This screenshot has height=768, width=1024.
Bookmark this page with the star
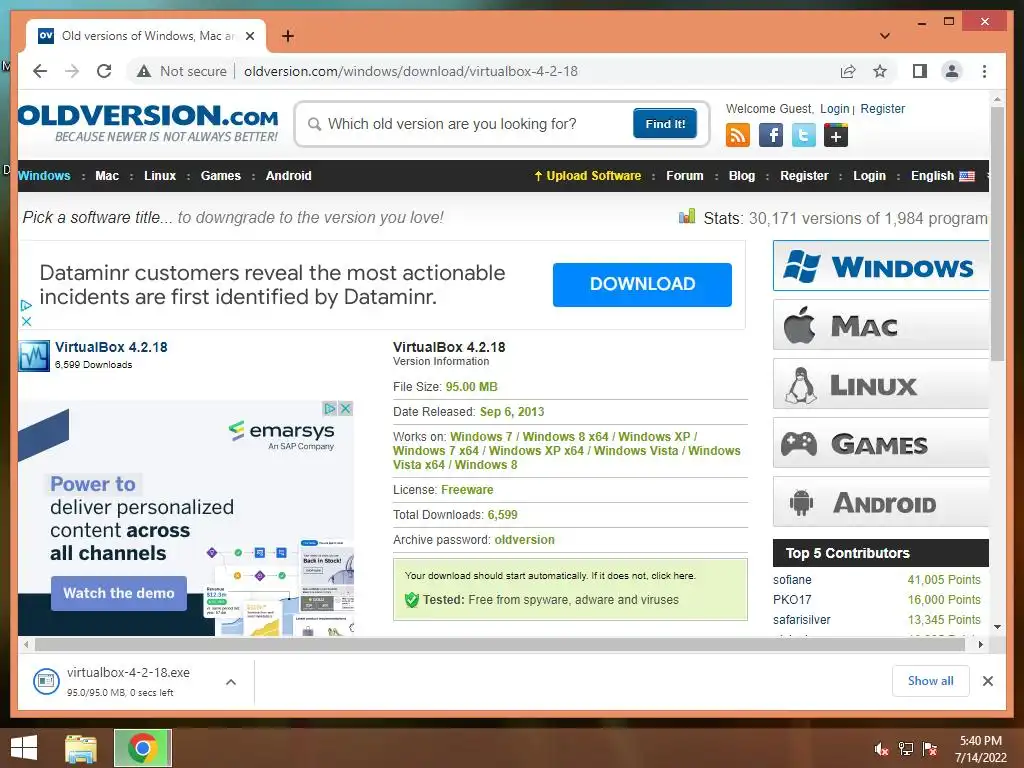point(880,71)
